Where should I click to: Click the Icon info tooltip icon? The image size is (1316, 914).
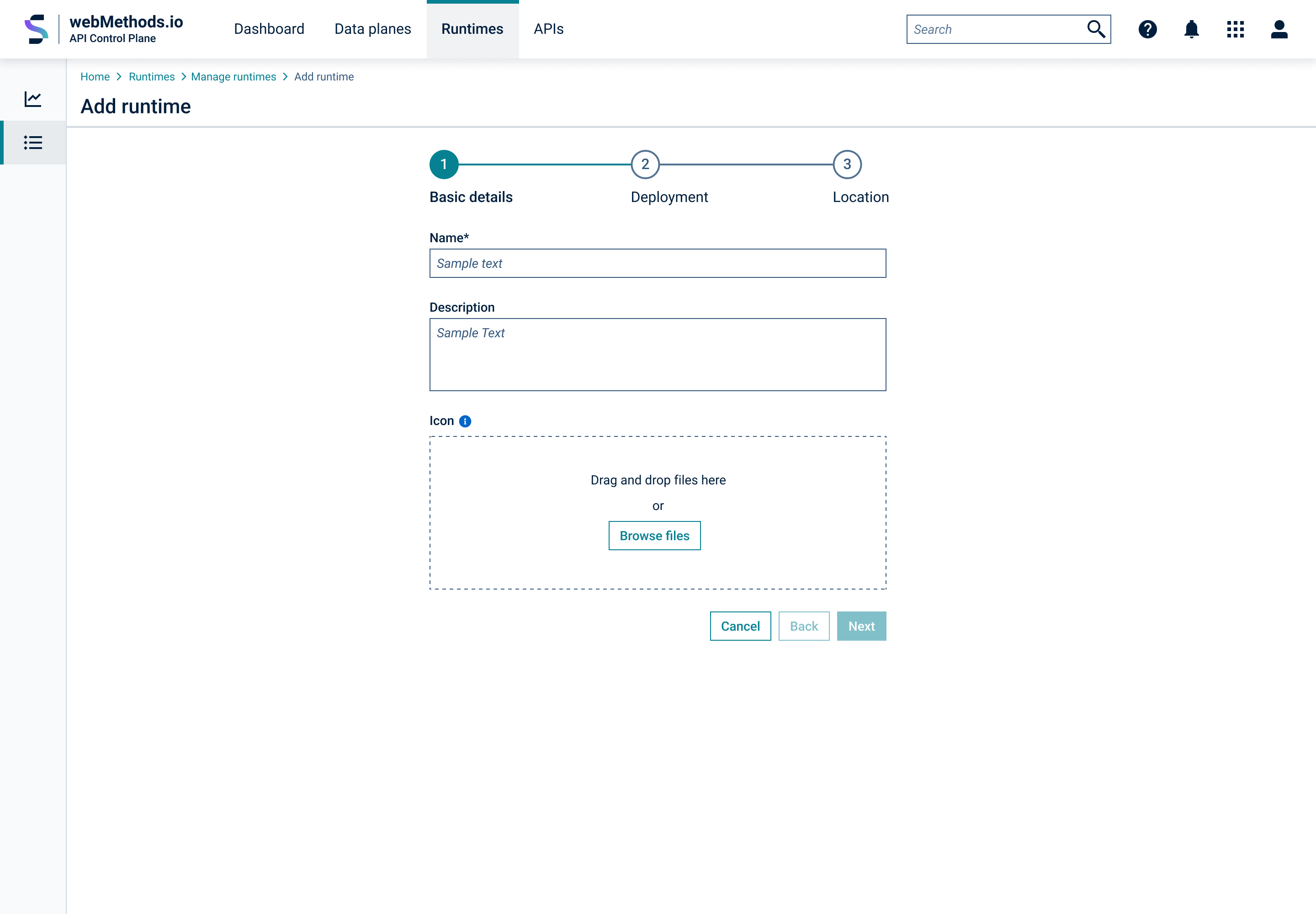point(465,421)
